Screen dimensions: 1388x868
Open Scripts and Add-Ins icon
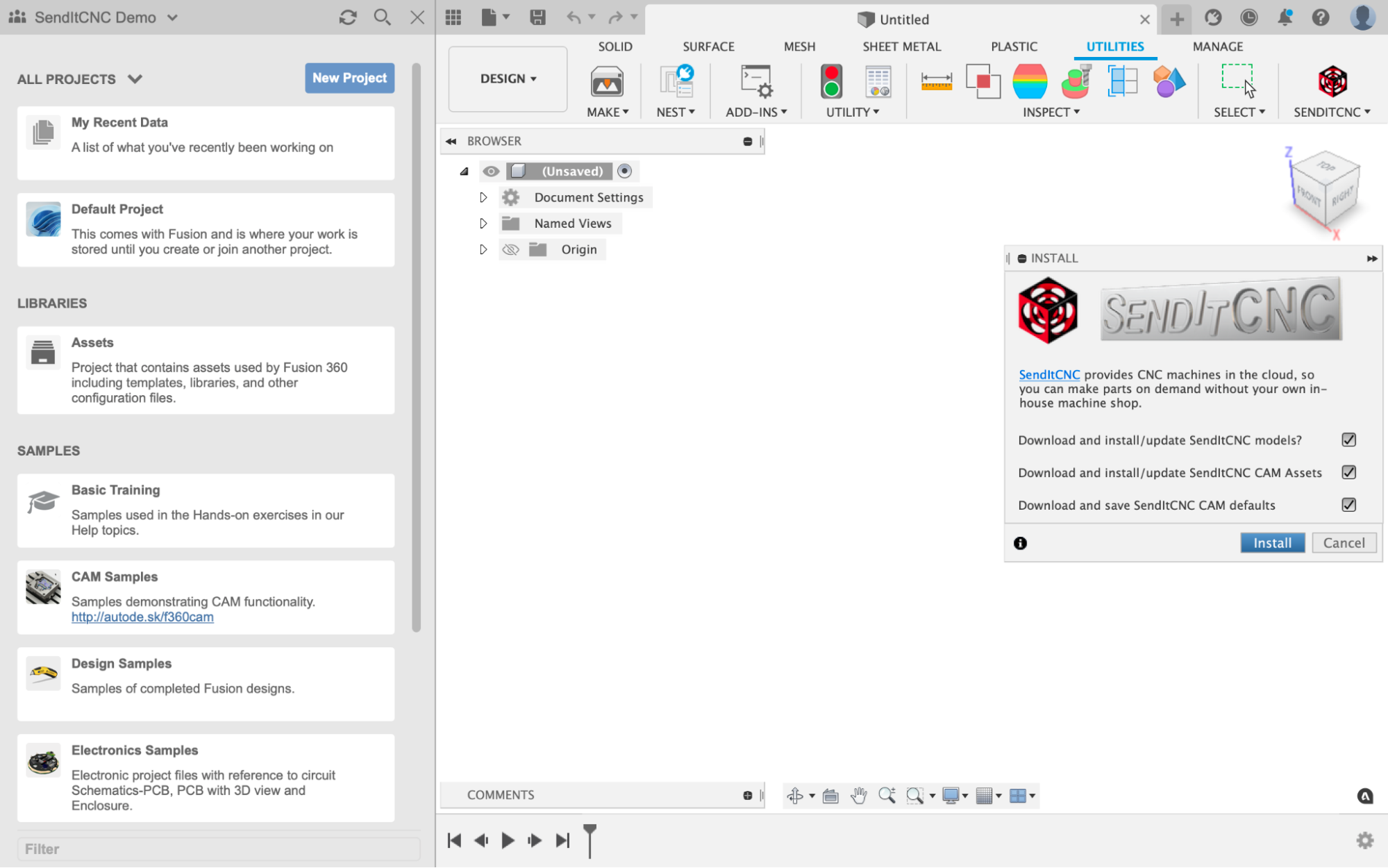(x=756, y=82)
